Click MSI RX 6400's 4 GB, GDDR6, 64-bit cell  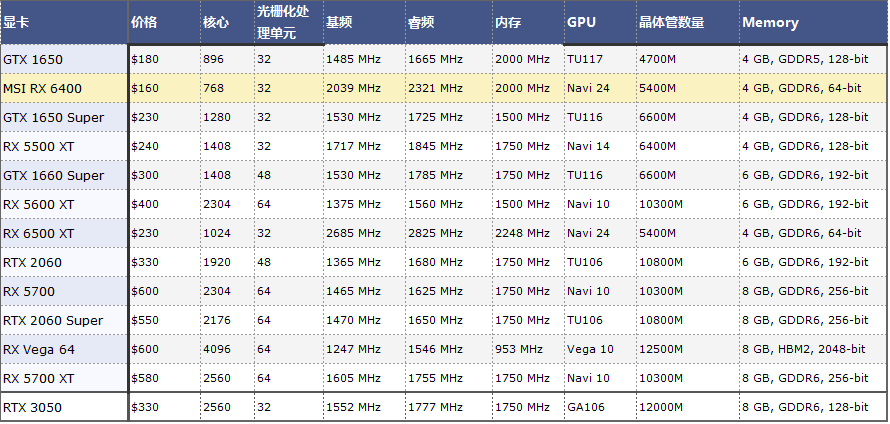[813, 89]
